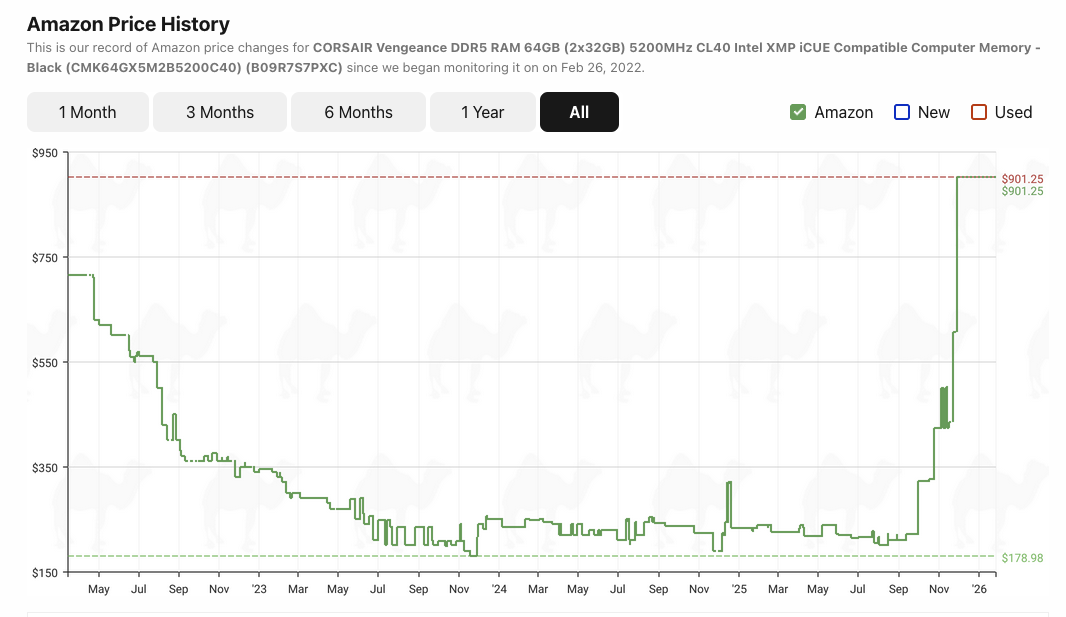Show 6 Months price history
This screenshot has height=617, width=1066.
[x=358, y=112]
